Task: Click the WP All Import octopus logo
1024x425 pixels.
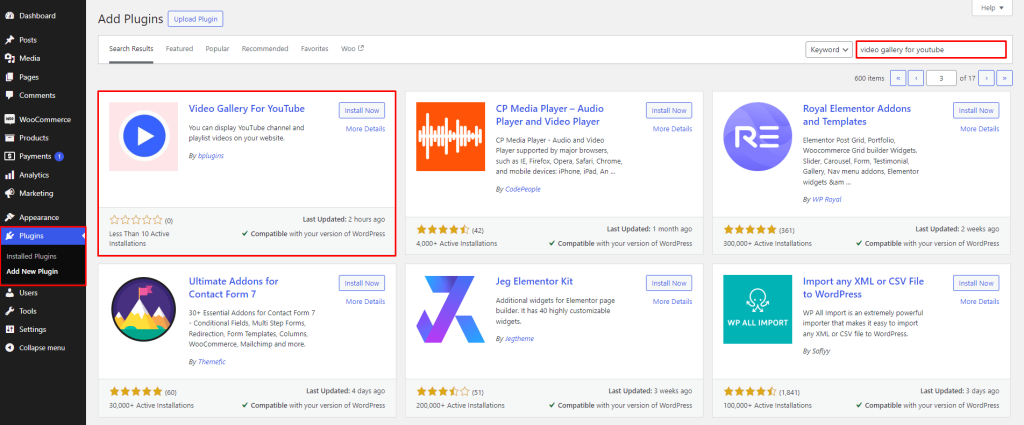Action: pyautogui.click(x=758, y=309)
